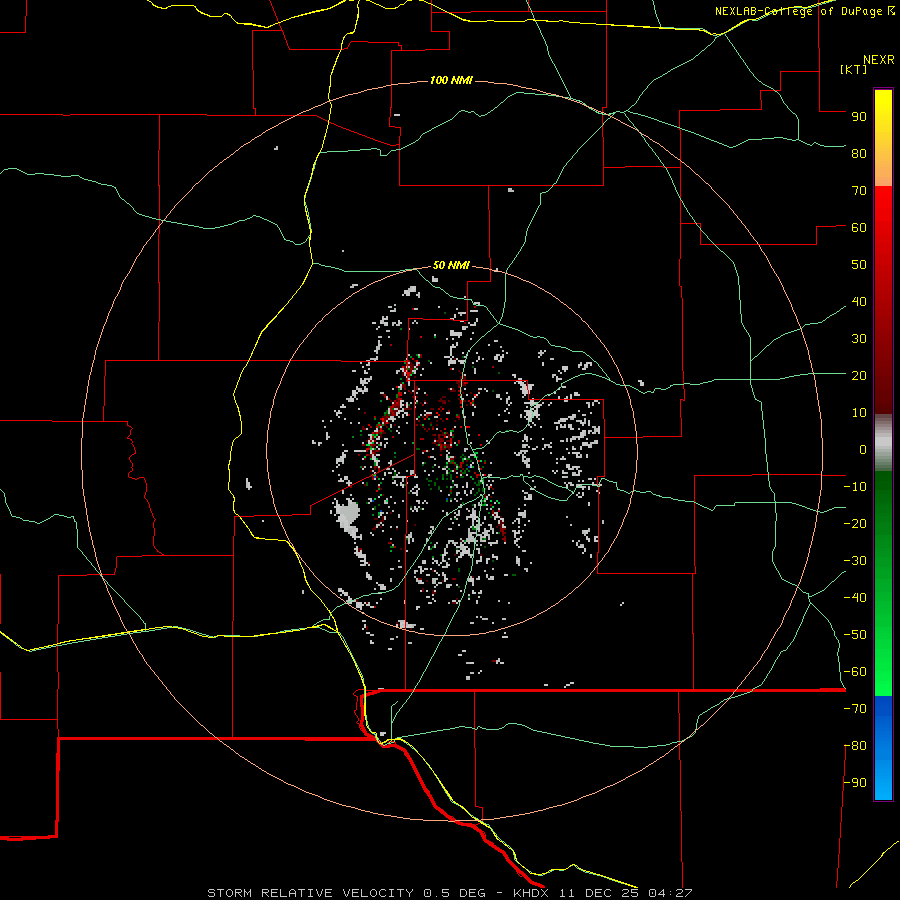Click the positive 90 scale label
The width and height of the screenshot is (900, 900).
pos(859,117)
